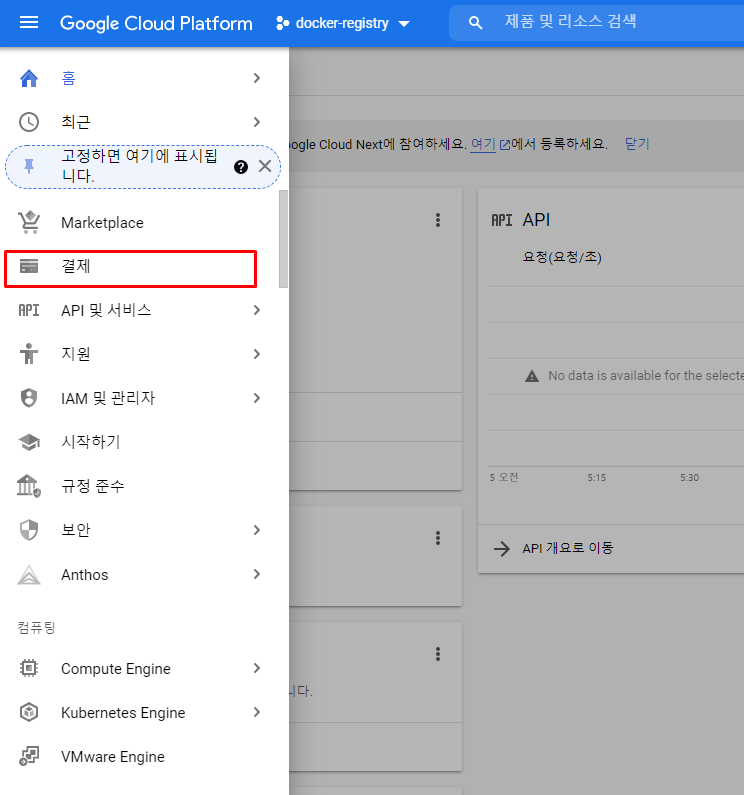Click the Anthos triangle icon
This screenshot has width=744, height=795.
click(x=29, y=574)
